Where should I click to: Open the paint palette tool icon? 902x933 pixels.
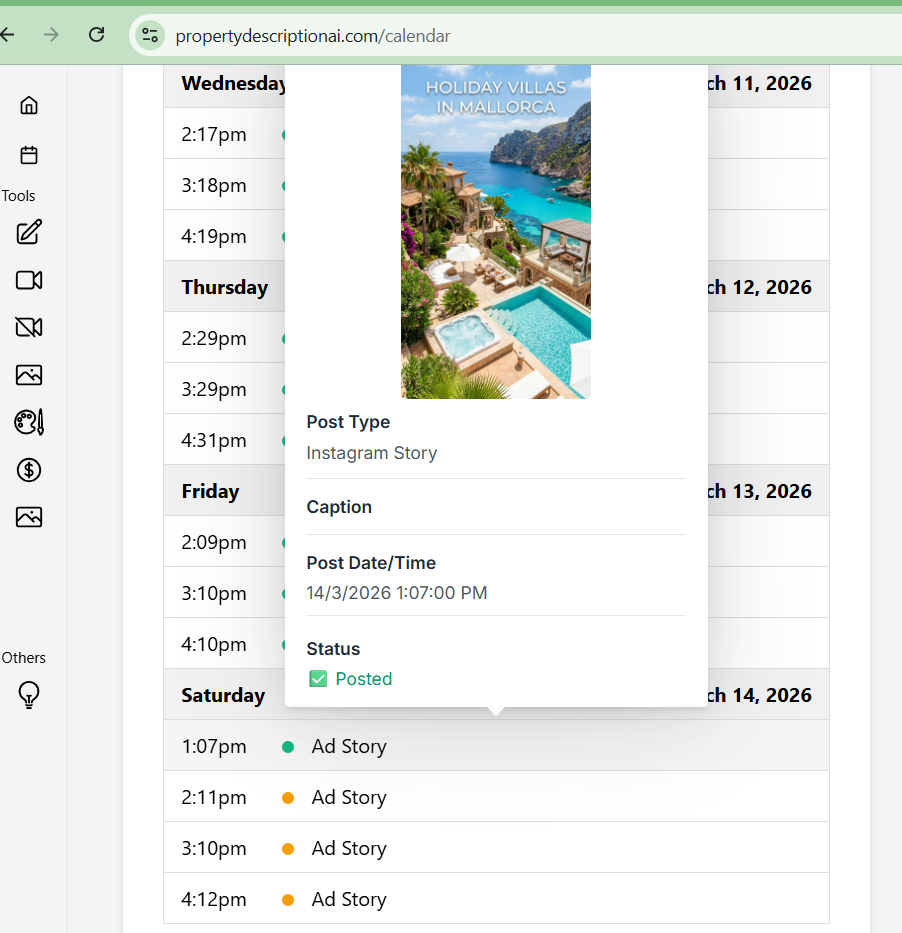tap(29, 422)
